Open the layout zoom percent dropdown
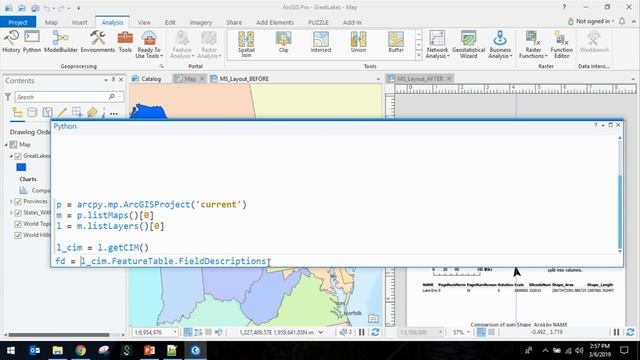The image size is (640, 360). click(469, 332)
